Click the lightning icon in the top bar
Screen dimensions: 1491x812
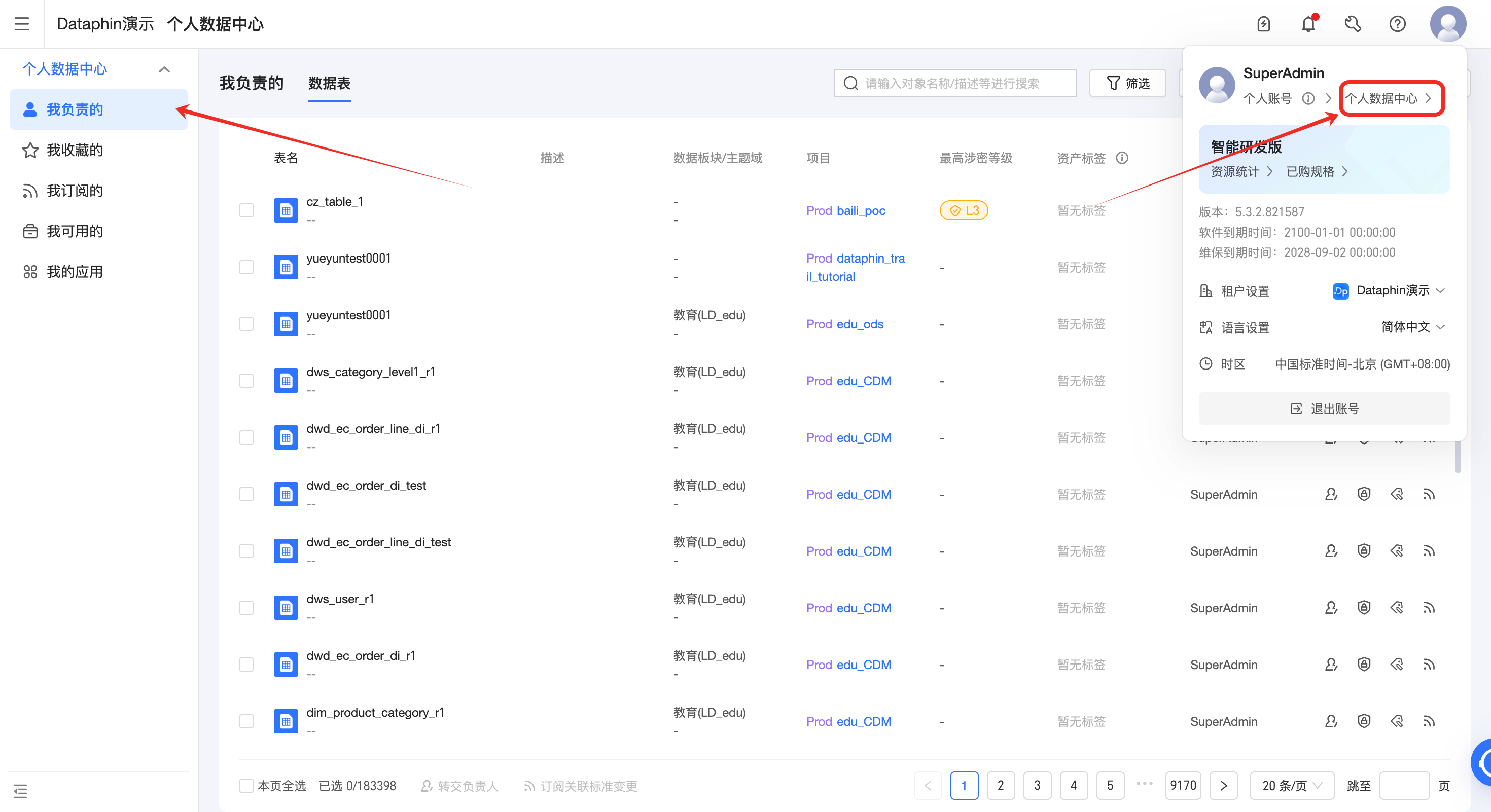pos(1264,24)
